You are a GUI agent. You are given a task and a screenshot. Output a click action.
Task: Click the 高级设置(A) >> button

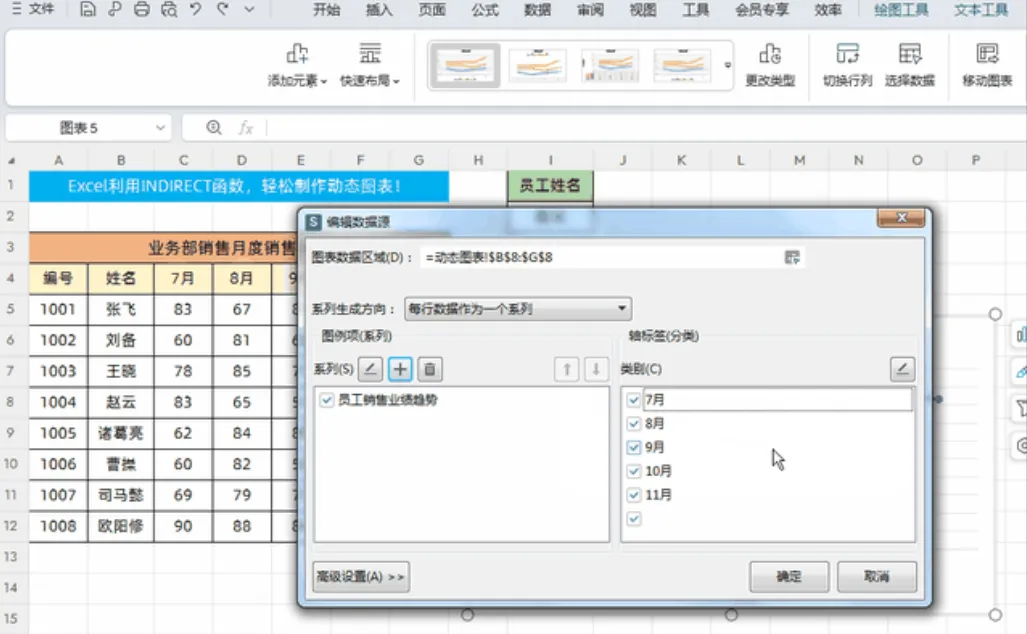(x=361, y=577)
